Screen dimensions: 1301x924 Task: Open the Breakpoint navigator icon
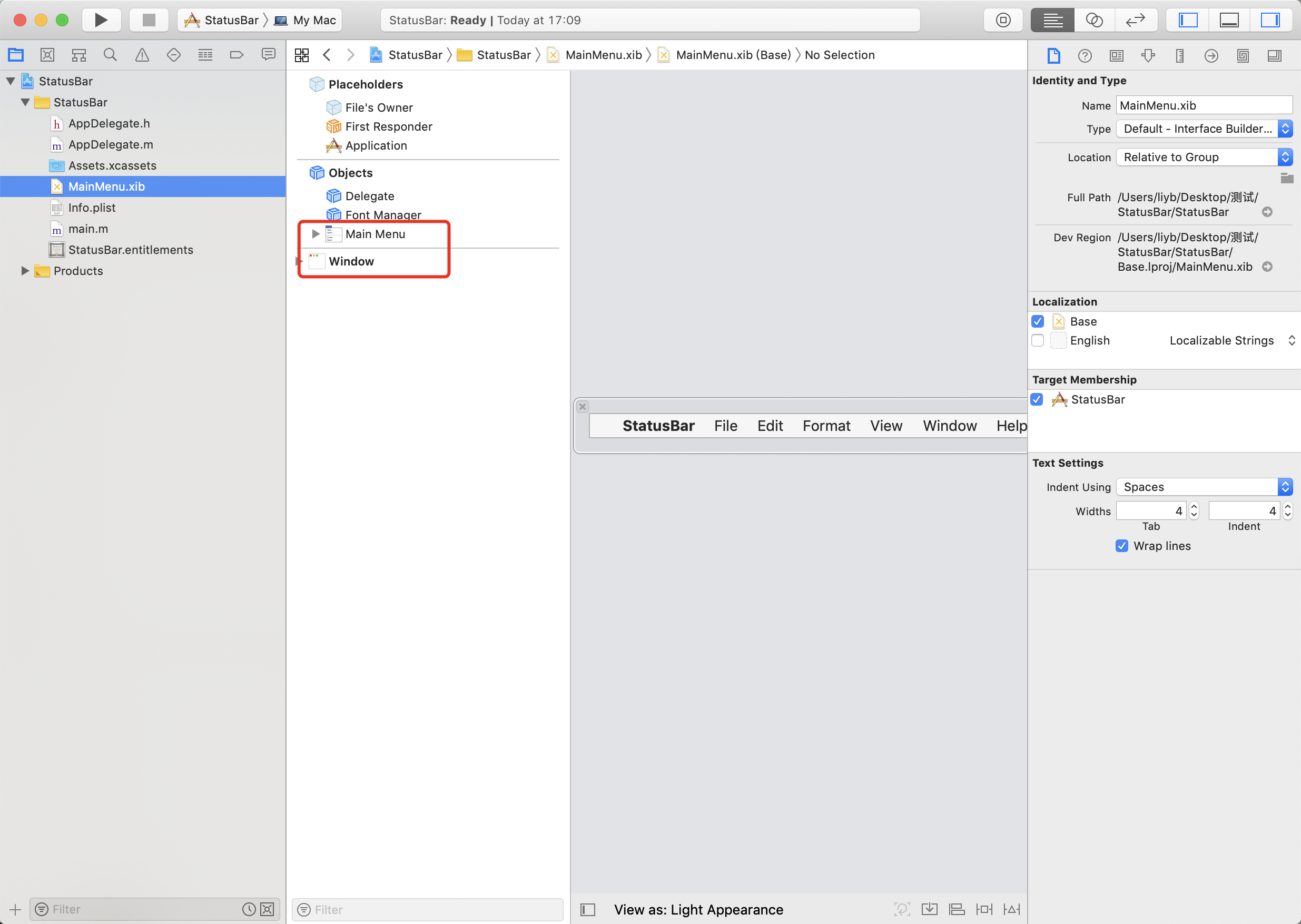236,55
